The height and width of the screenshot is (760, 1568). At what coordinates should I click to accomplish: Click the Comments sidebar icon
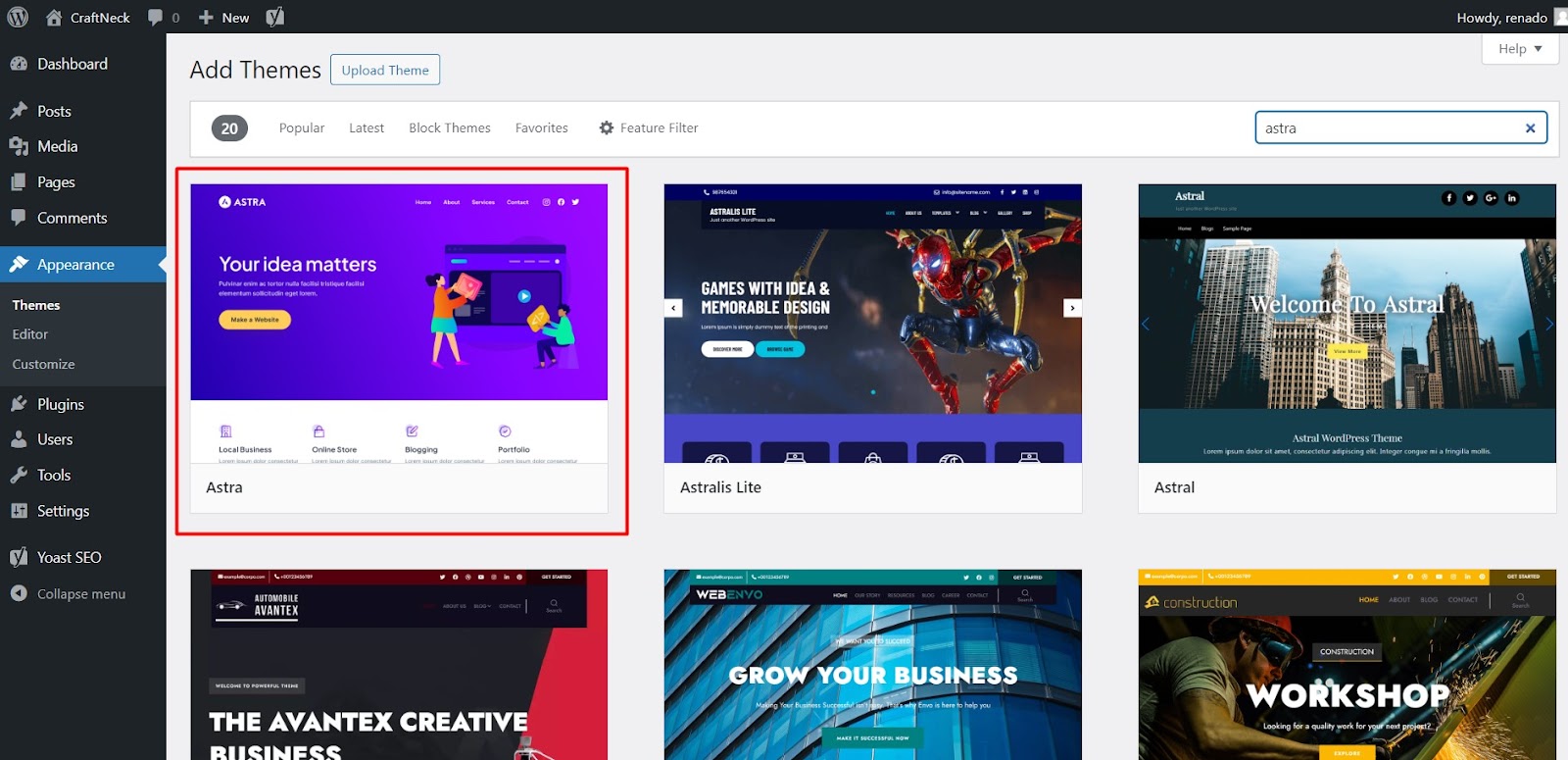(19, 218)
